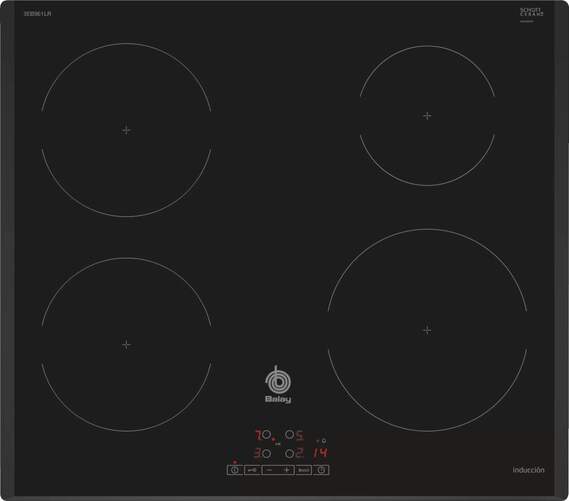Tap the timer clock touch key
Viewport: 569px width, 501px height.
coord(321,470)
